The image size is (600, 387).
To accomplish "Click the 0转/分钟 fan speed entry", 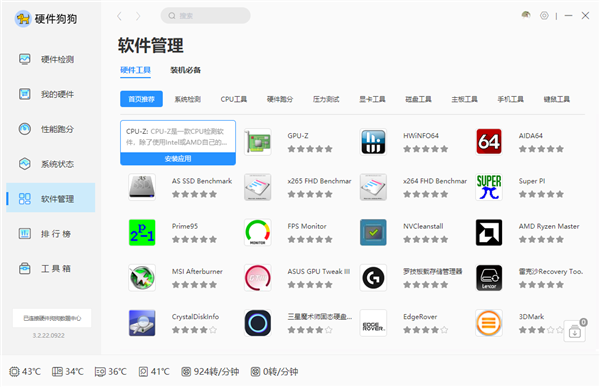I will point(274,372).
